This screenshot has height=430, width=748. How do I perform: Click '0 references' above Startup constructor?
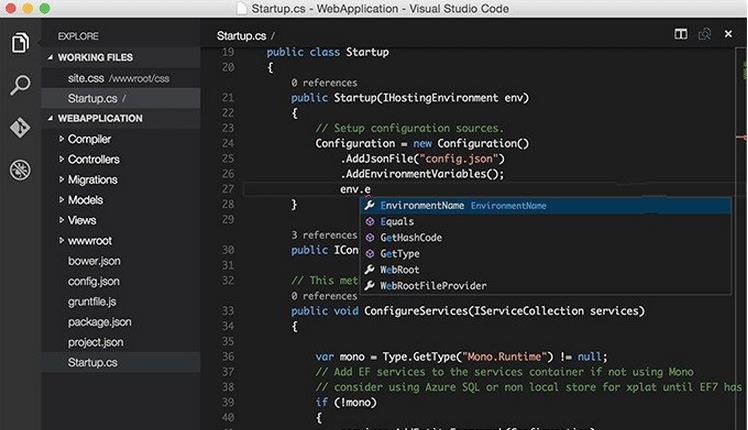(x=324, y=83)
